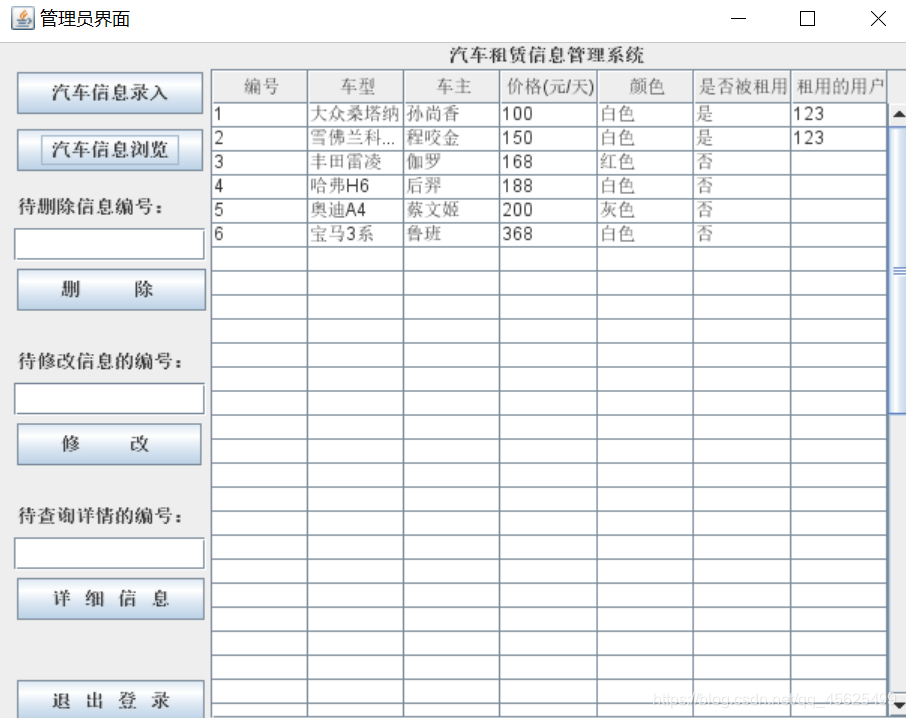Select the 车型 column header
Screen dimensions: 906x718
pyautogui.click(x=356, y=87)
